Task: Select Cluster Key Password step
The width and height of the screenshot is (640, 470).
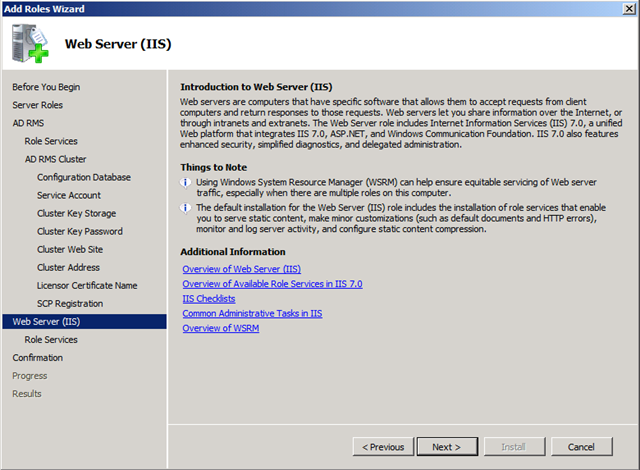Action: click(80, 231)
